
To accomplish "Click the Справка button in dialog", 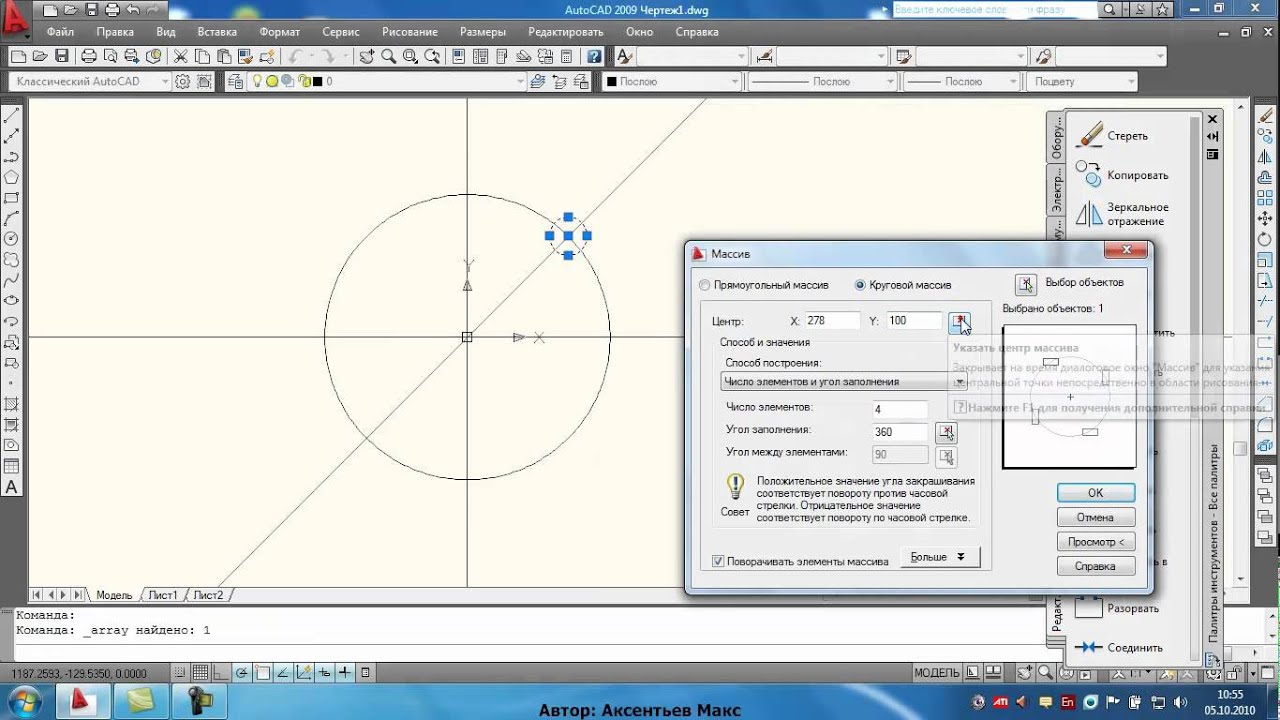I will pos(1095,566).
